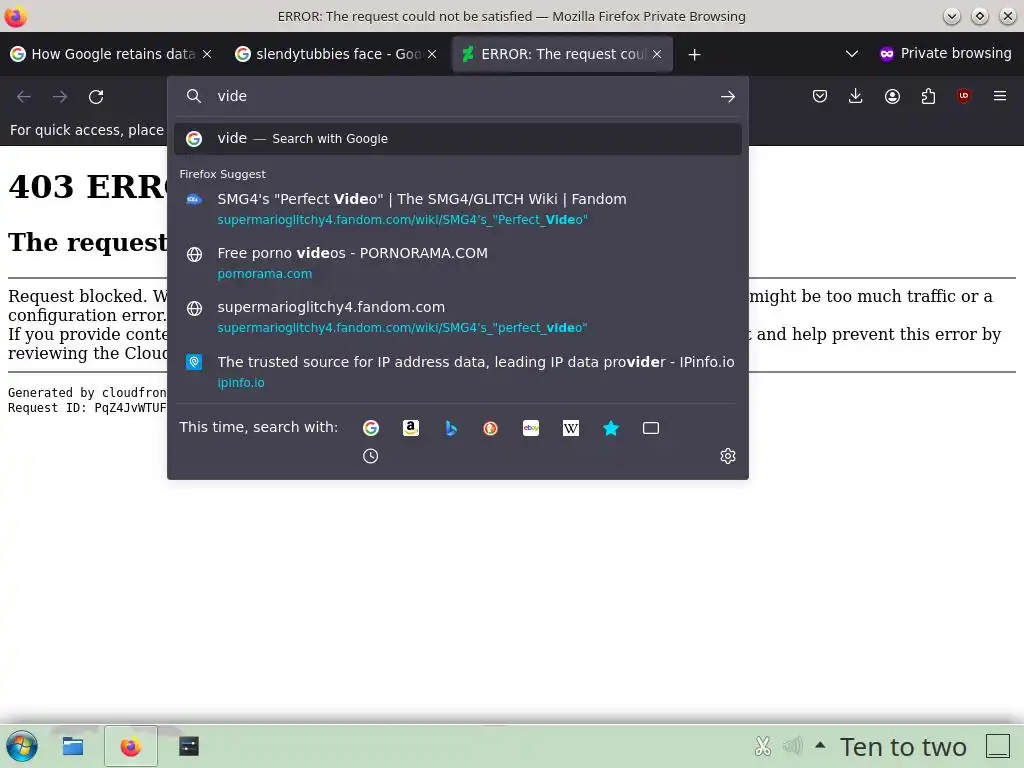
Task: Switch to How Google retains data tab
Action: tap(111, 54)
